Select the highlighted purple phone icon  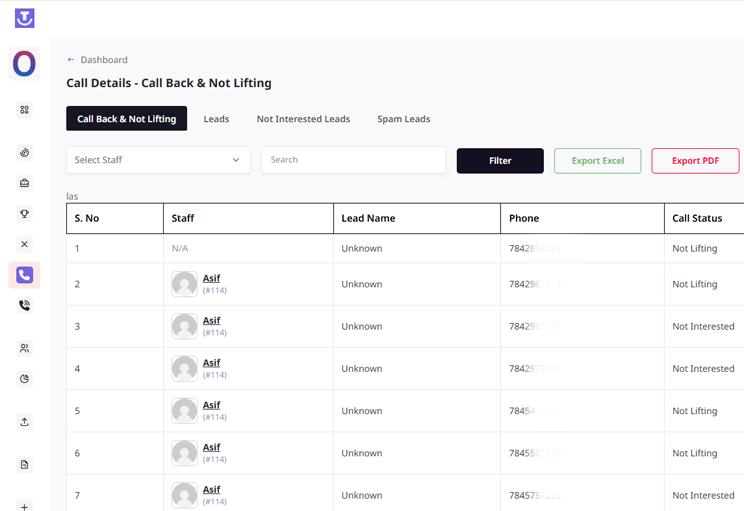click(x=25, y=275)
